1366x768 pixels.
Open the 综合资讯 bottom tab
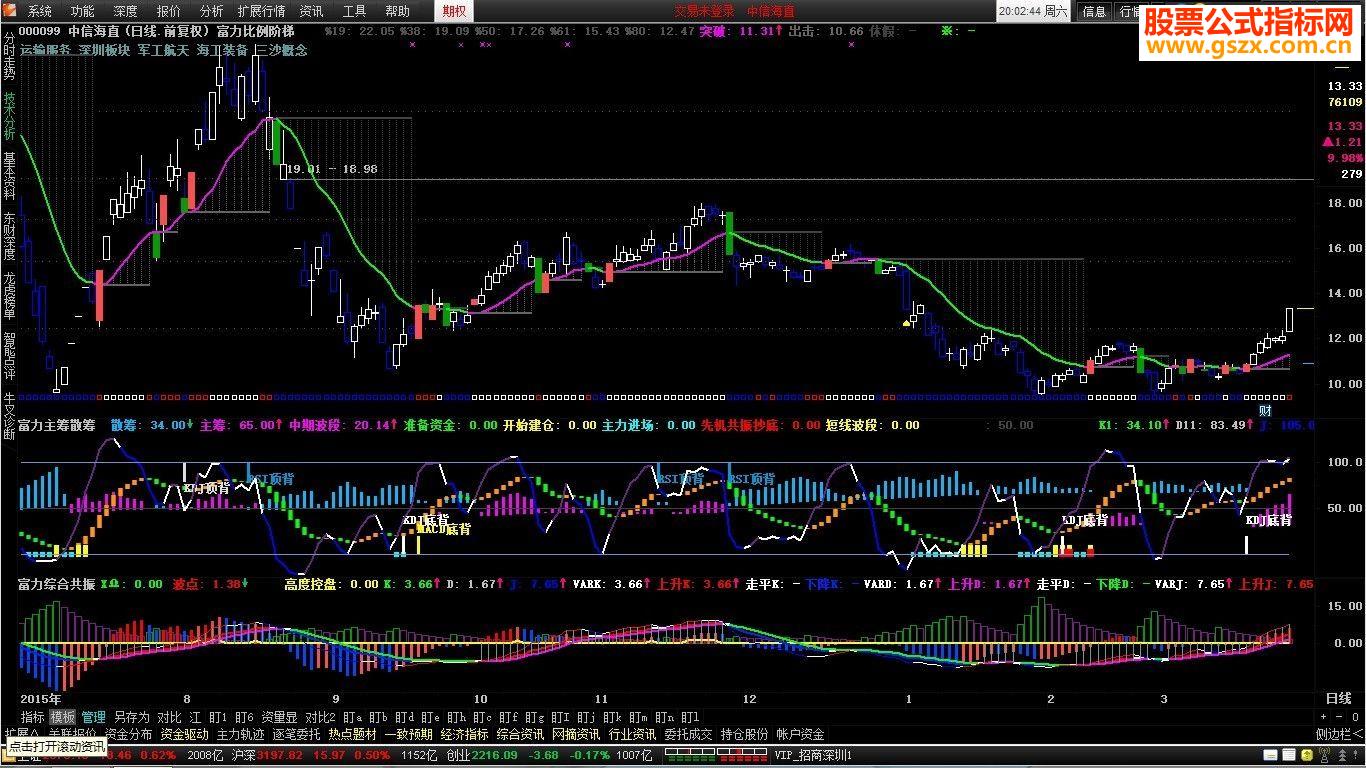coord(520,734)
